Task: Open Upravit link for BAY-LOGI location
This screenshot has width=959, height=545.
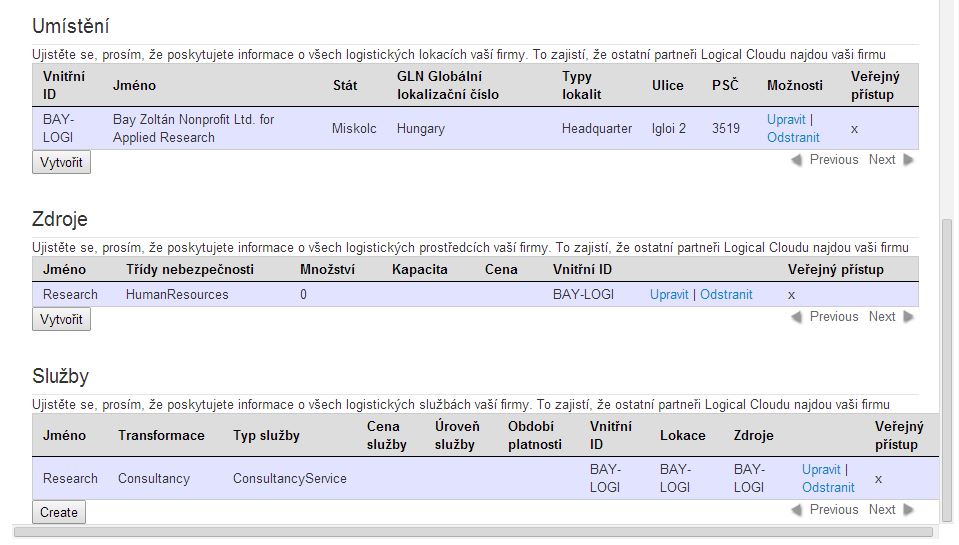Action: point(786,120)
